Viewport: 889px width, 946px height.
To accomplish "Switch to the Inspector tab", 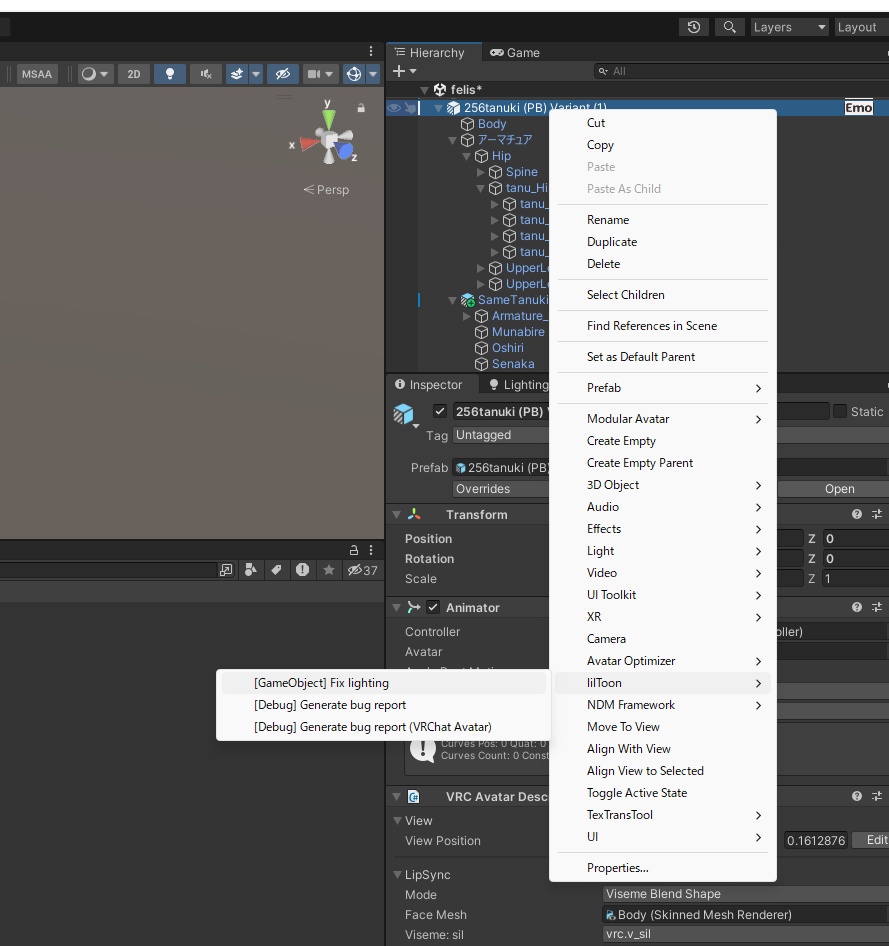I will click(429, 384).
